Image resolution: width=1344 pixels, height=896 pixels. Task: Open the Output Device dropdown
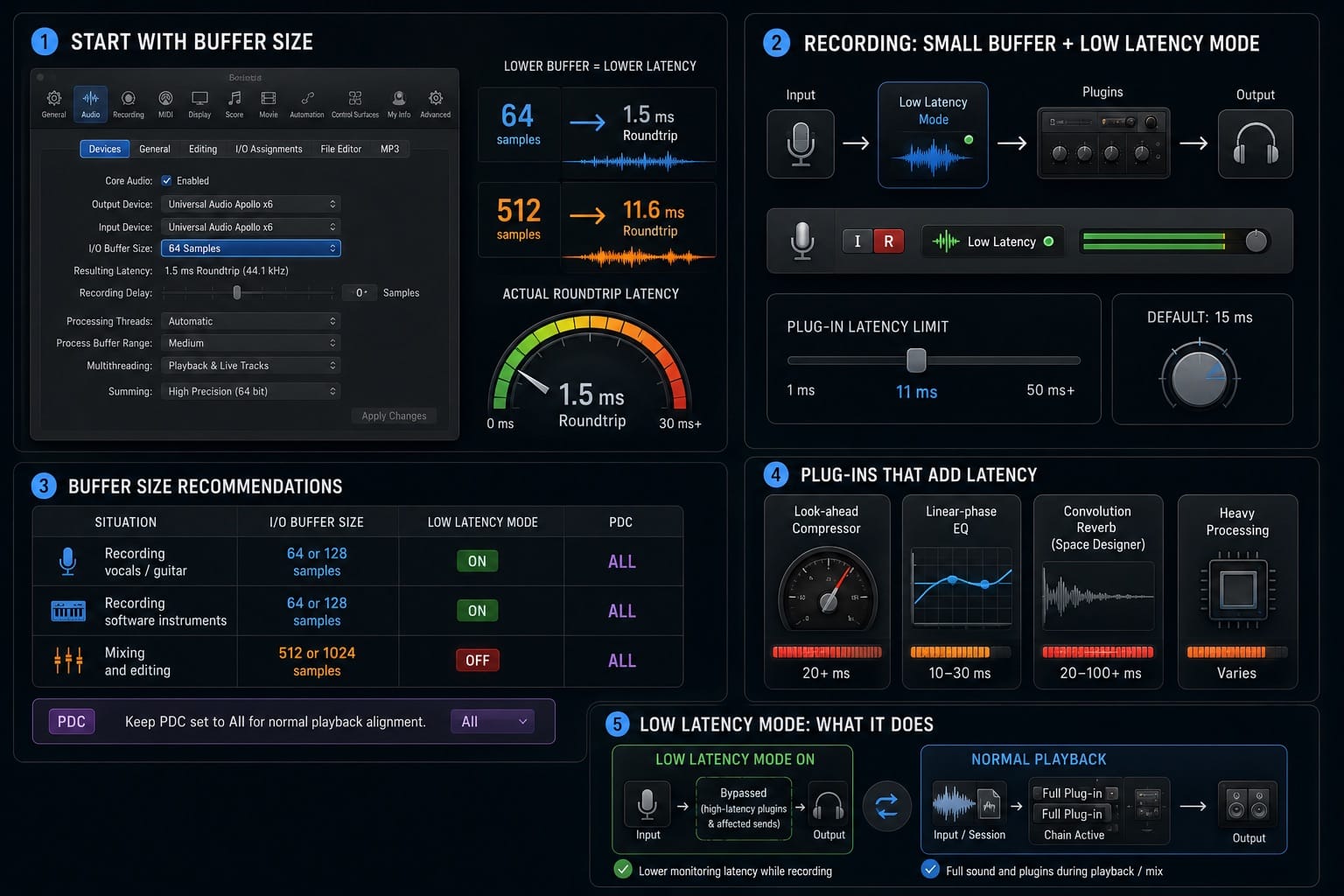[x=250, y=204]
